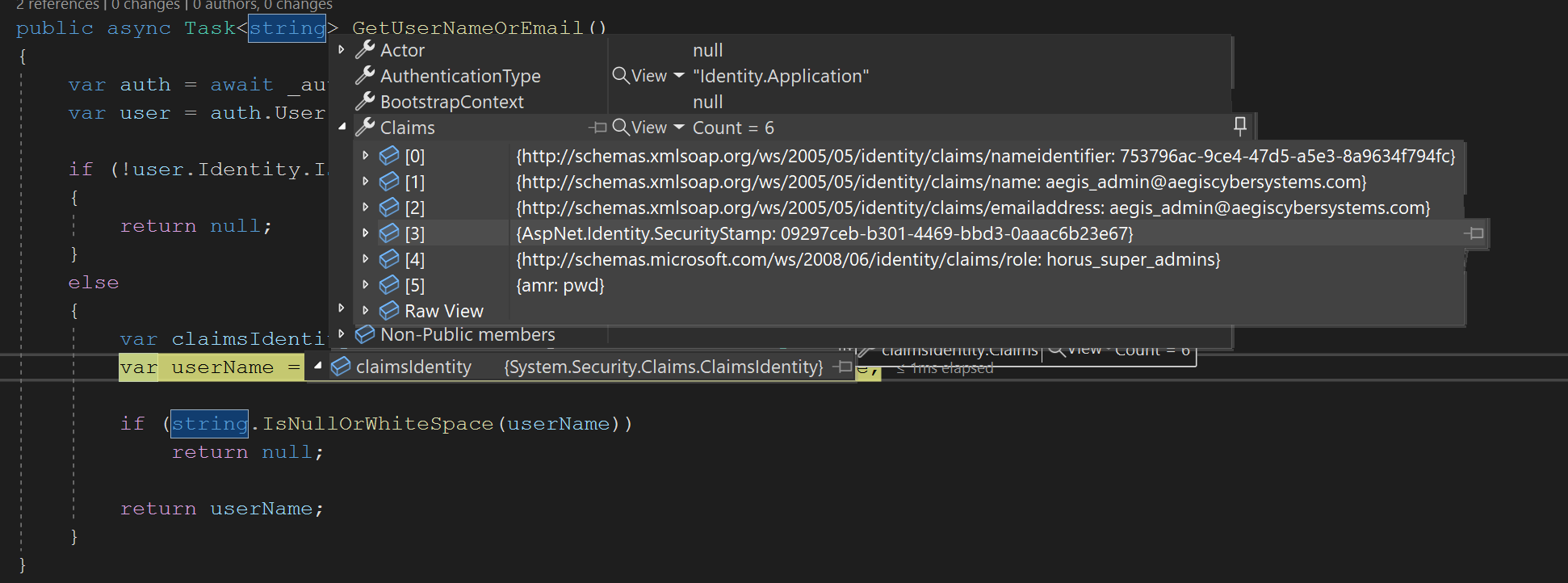
Task: Expand the Actor property row
Action: pos(342,50)
